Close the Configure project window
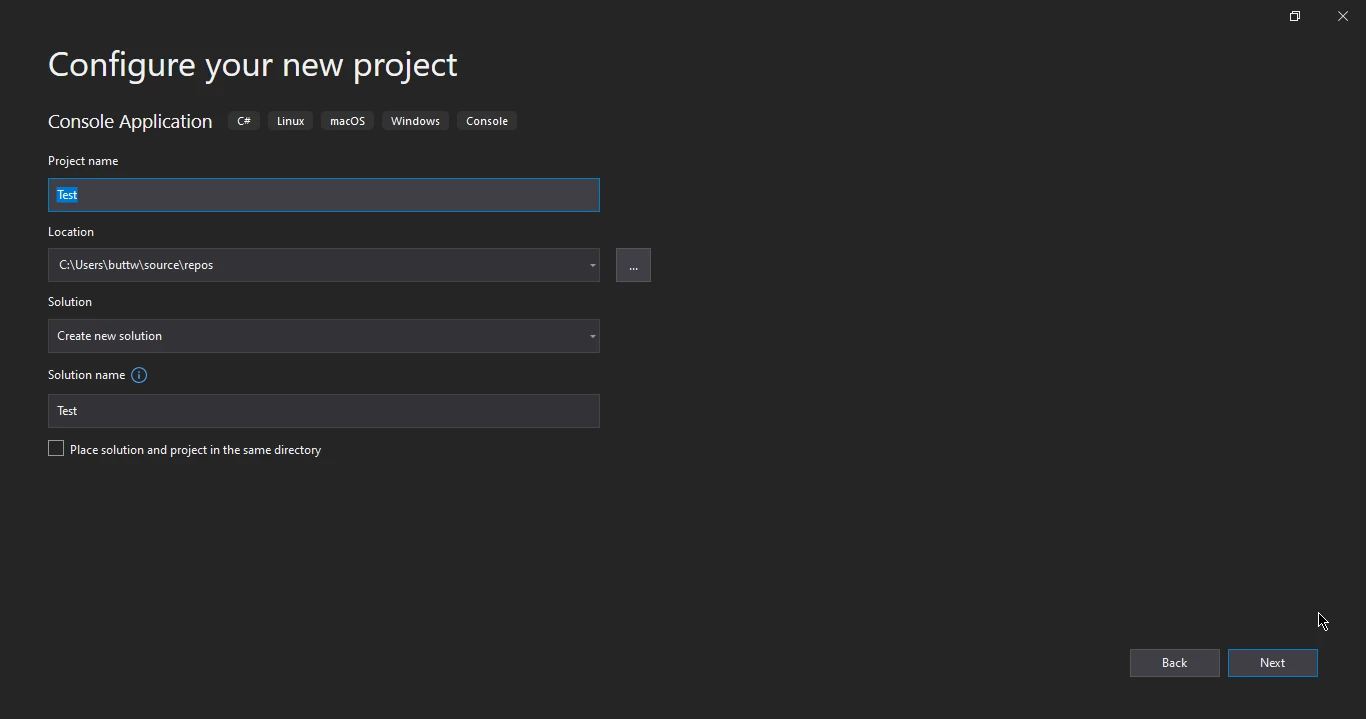The image size is (1366, 719). [x=1343, y=16]
